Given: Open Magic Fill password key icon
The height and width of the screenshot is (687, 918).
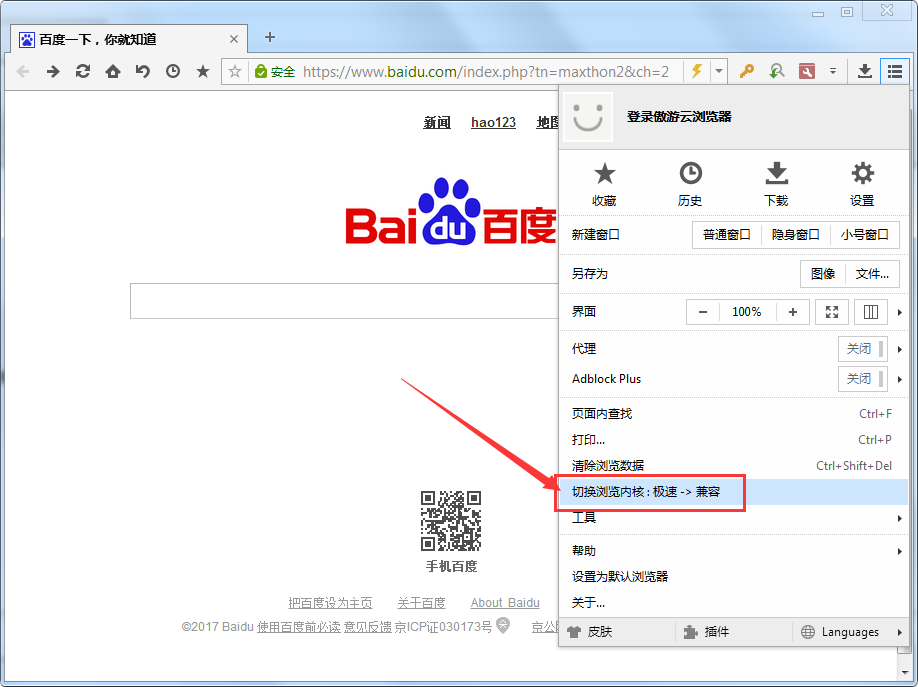Looking at the screenshot, I should (747, 71).
